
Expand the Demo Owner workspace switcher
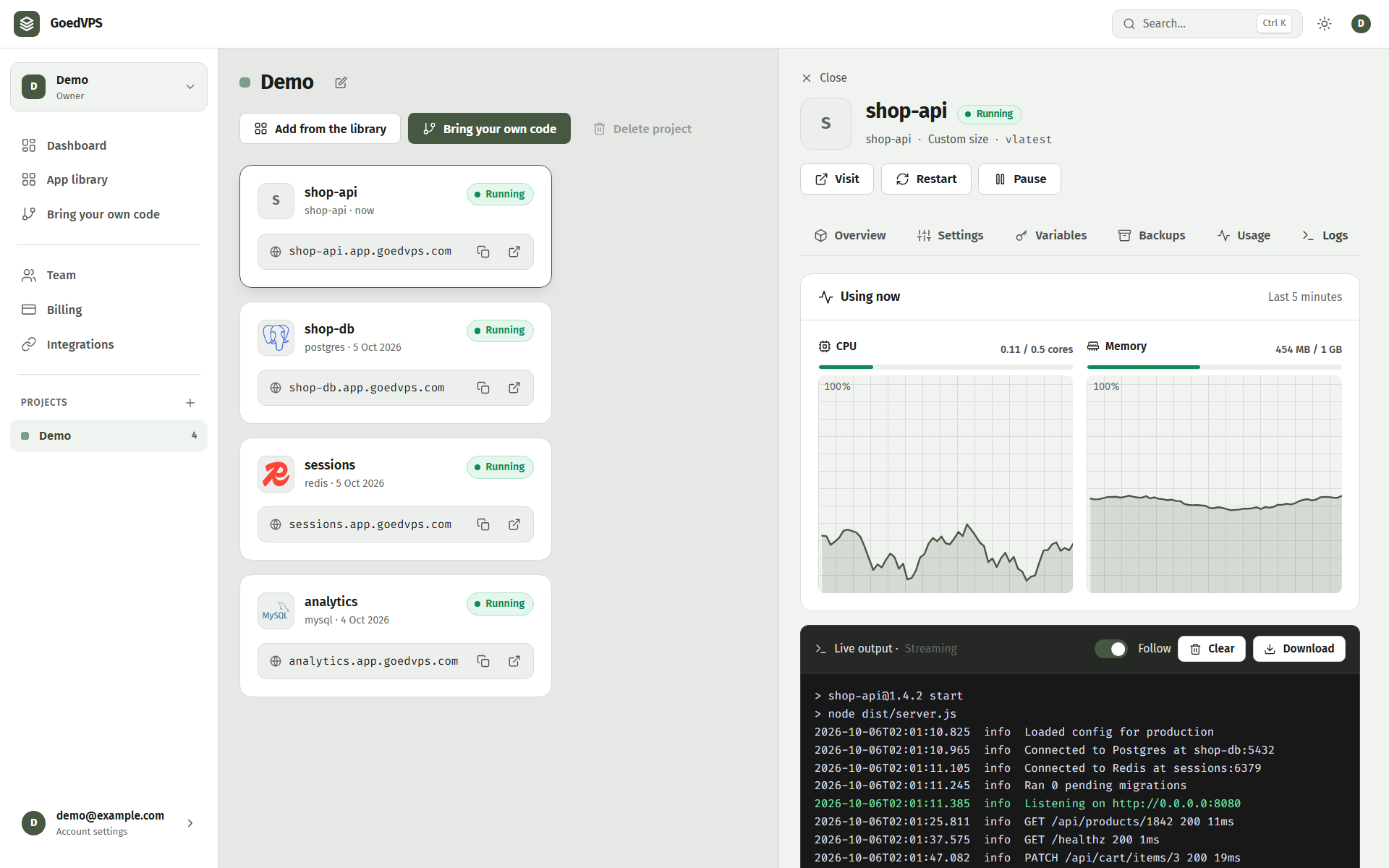(109, 87)
